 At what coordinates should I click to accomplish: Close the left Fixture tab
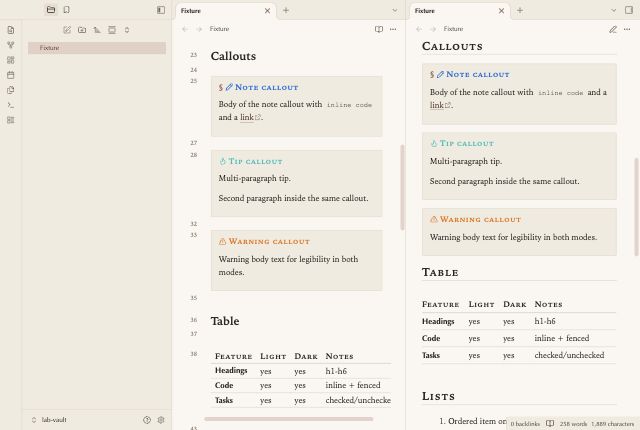(267, 11)
